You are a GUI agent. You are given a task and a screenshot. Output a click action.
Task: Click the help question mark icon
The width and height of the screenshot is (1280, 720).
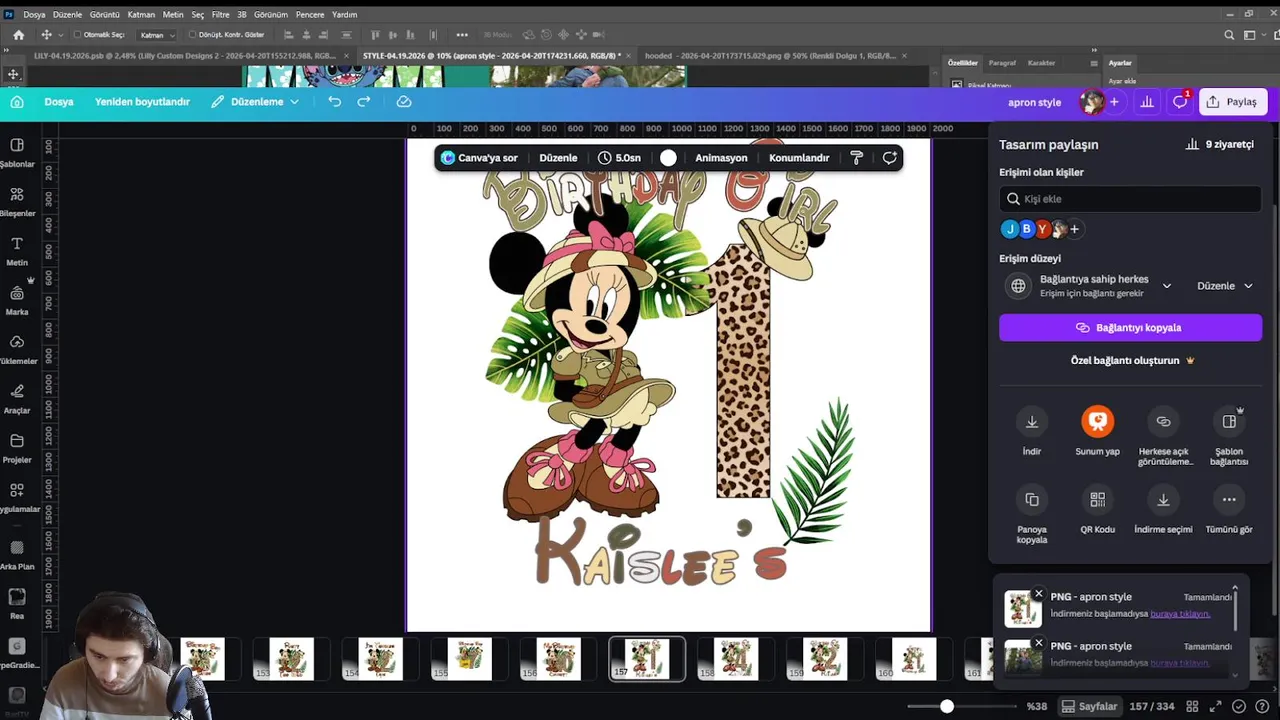pyautogui.click(x=1262, y=706)
